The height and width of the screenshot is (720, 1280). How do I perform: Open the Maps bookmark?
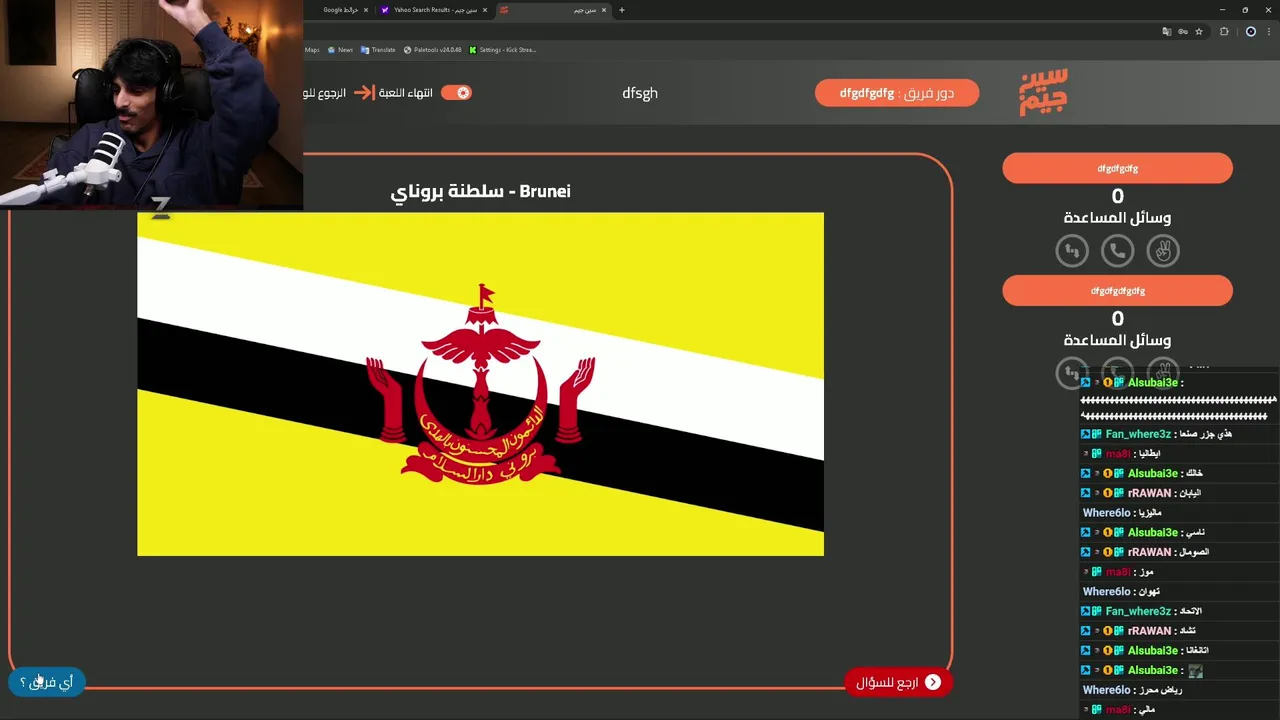point(312,49)
